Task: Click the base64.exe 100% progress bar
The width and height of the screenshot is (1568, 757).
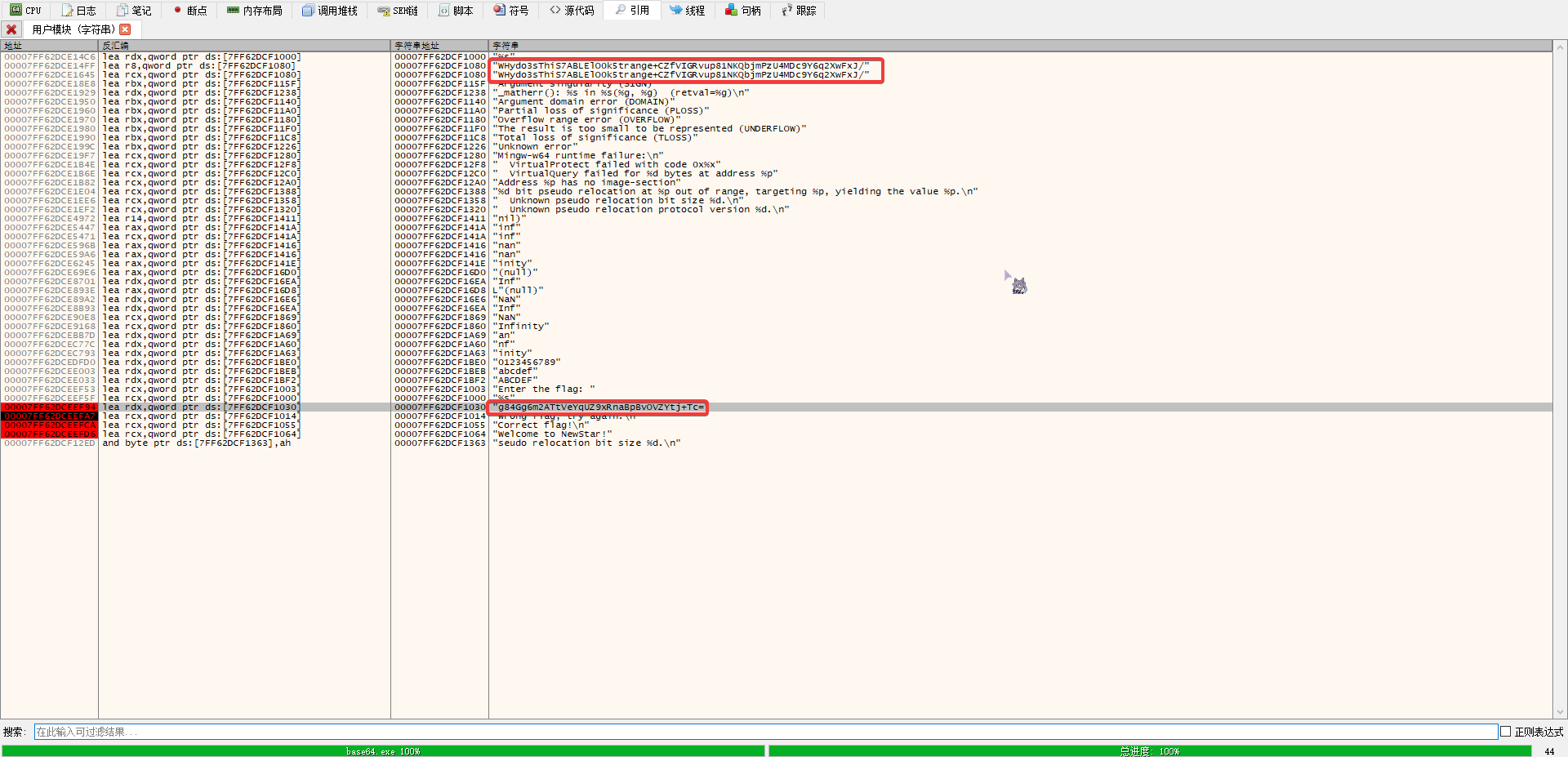Action: click(382, 751)
